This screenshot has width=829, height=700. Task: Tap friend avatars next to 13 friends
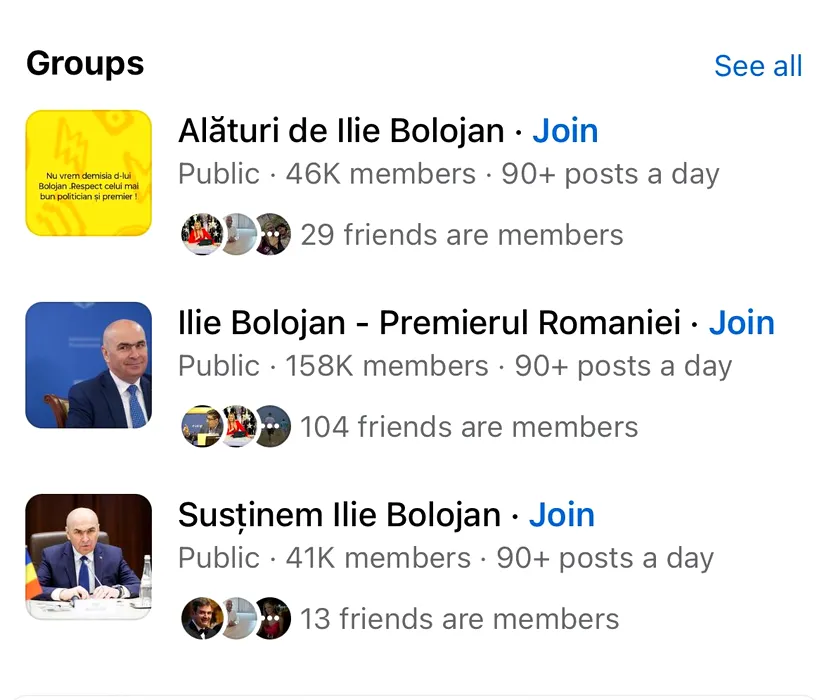tap(235, 619)
